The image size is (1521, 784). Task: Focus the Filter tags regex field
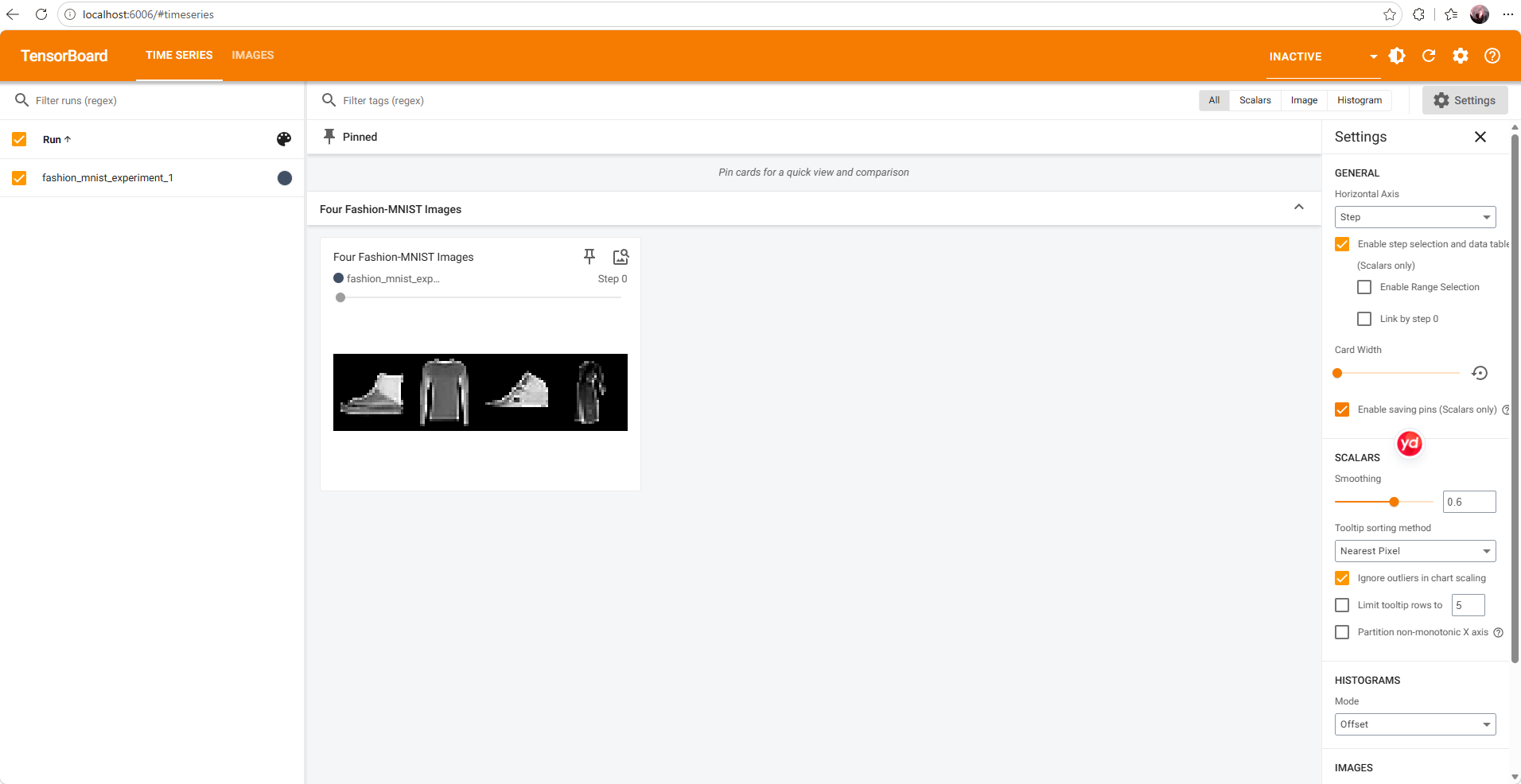tap(764, 100)
